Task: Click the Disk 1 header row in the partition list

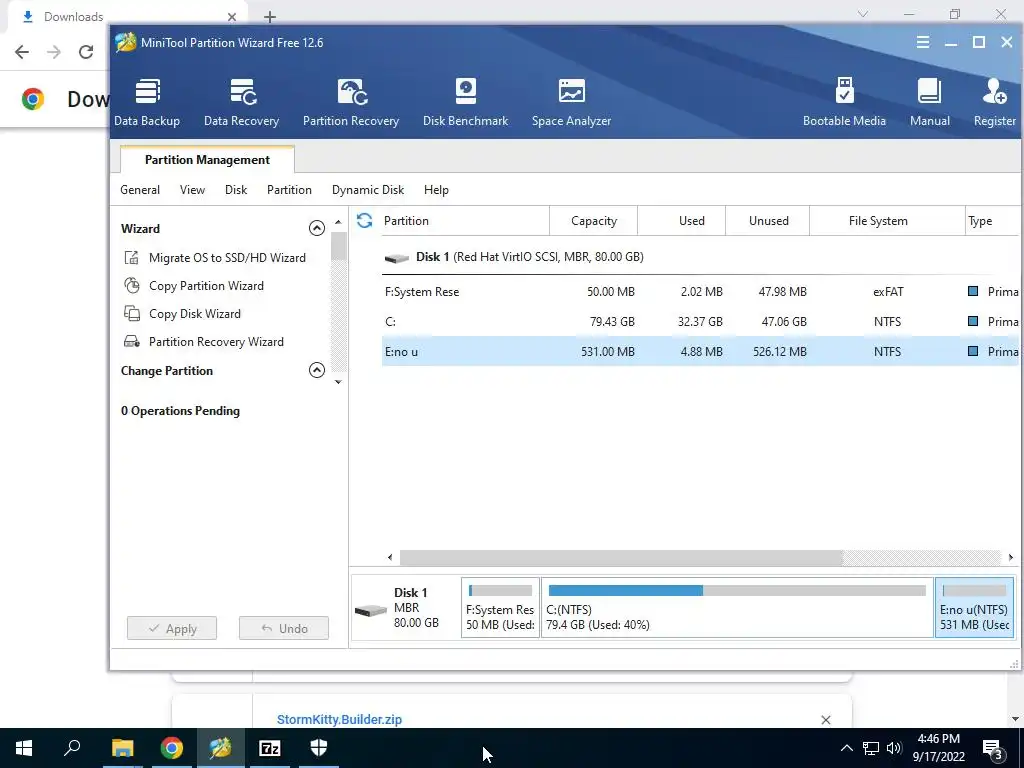Action: click(700, 257)
